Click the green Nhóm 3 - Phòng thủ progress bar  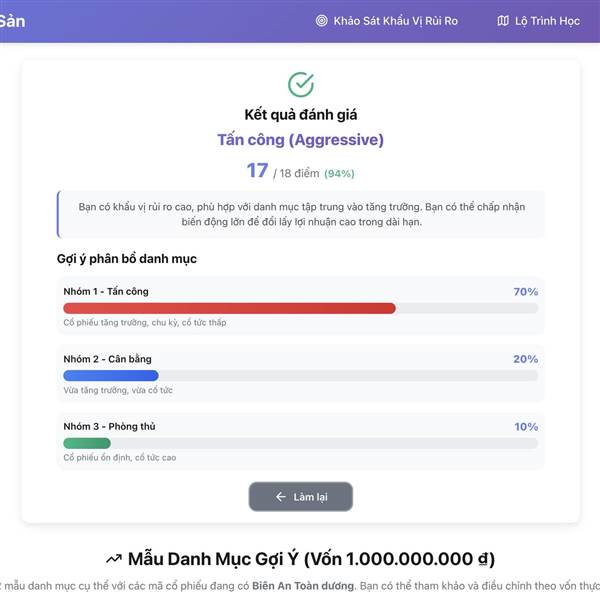(87, 443)
